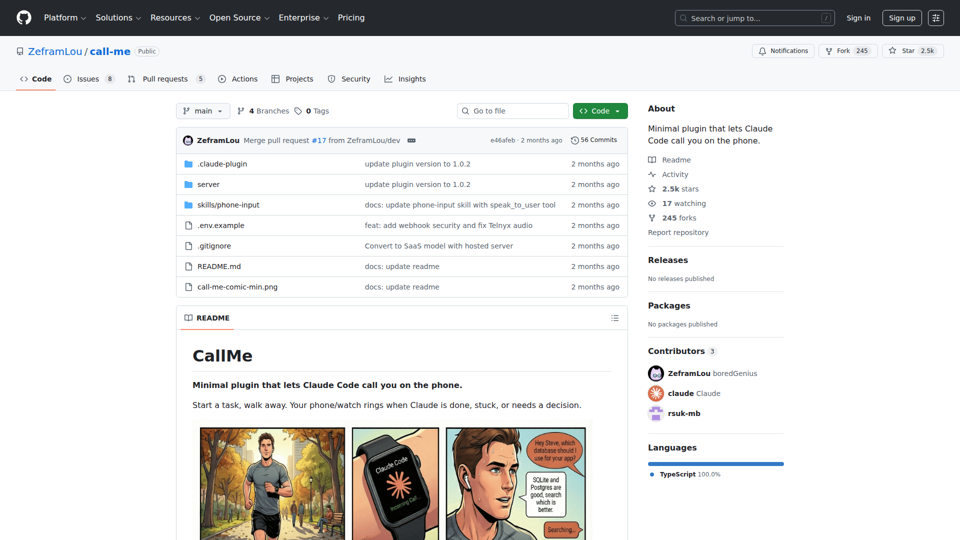The image size is (960, 540).
Task: Click the folder icon beside server
Action: (x=189, y=184)
